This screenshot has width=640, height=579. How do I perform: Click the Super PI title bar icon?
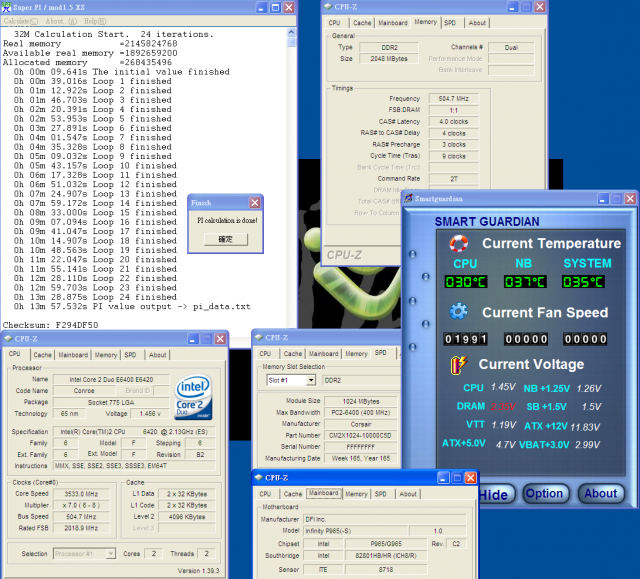point(7,7)
